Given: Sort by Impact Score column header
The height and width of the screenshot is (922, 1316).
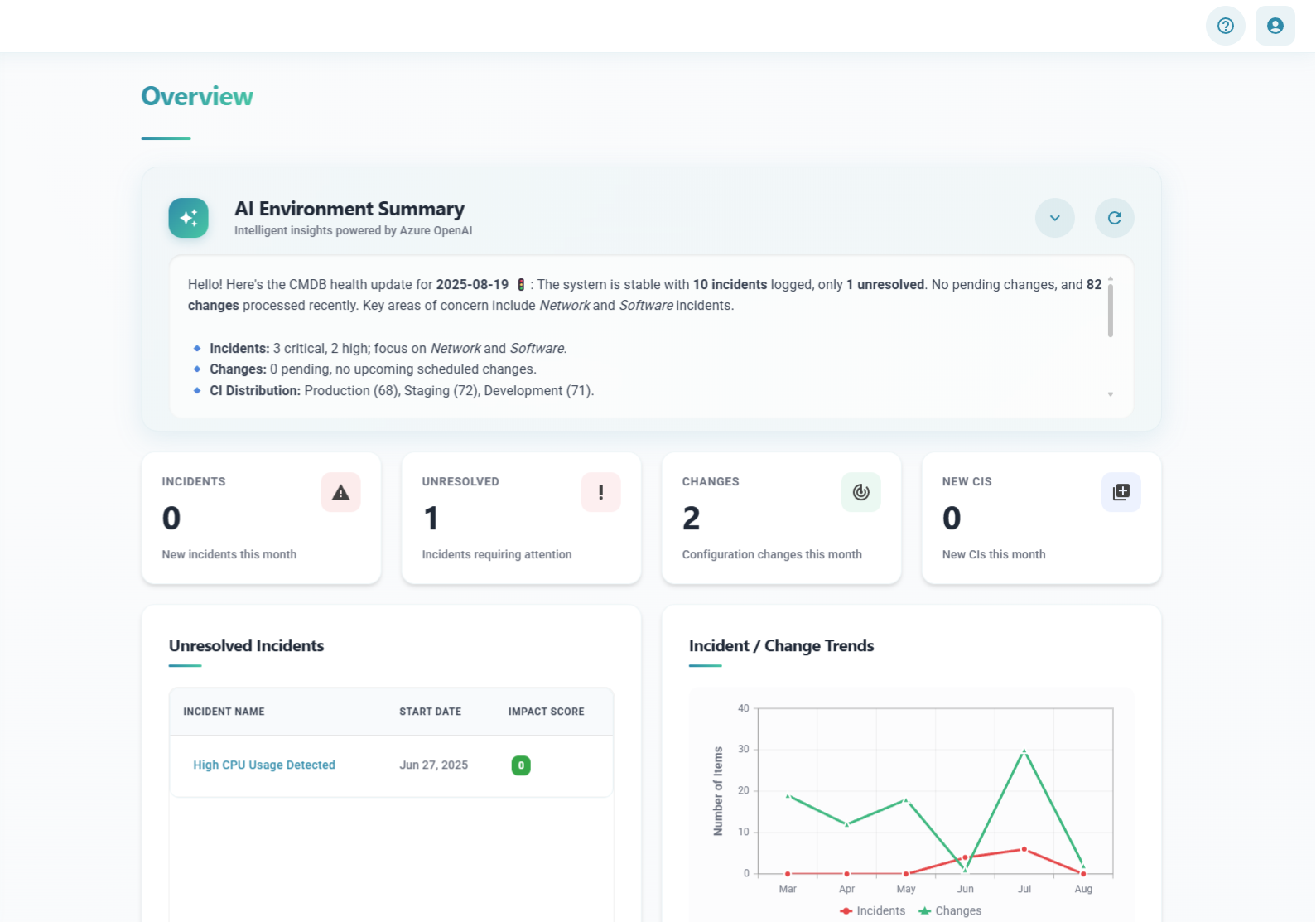Looking at the screenshot, I should 546,712.
